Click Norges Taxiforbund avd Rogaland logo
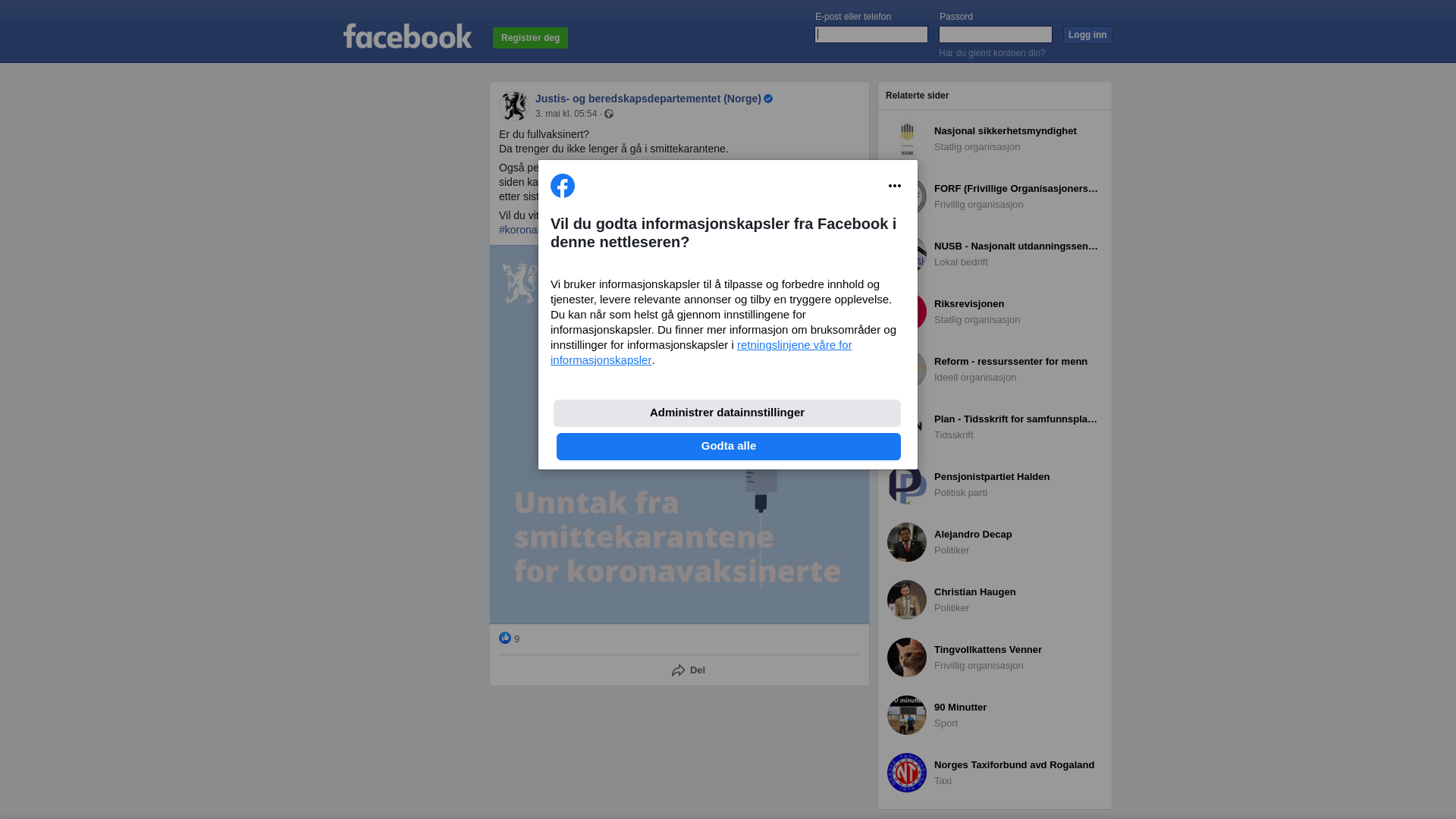Screen dimensions: 1456x819 pos(907,773)
